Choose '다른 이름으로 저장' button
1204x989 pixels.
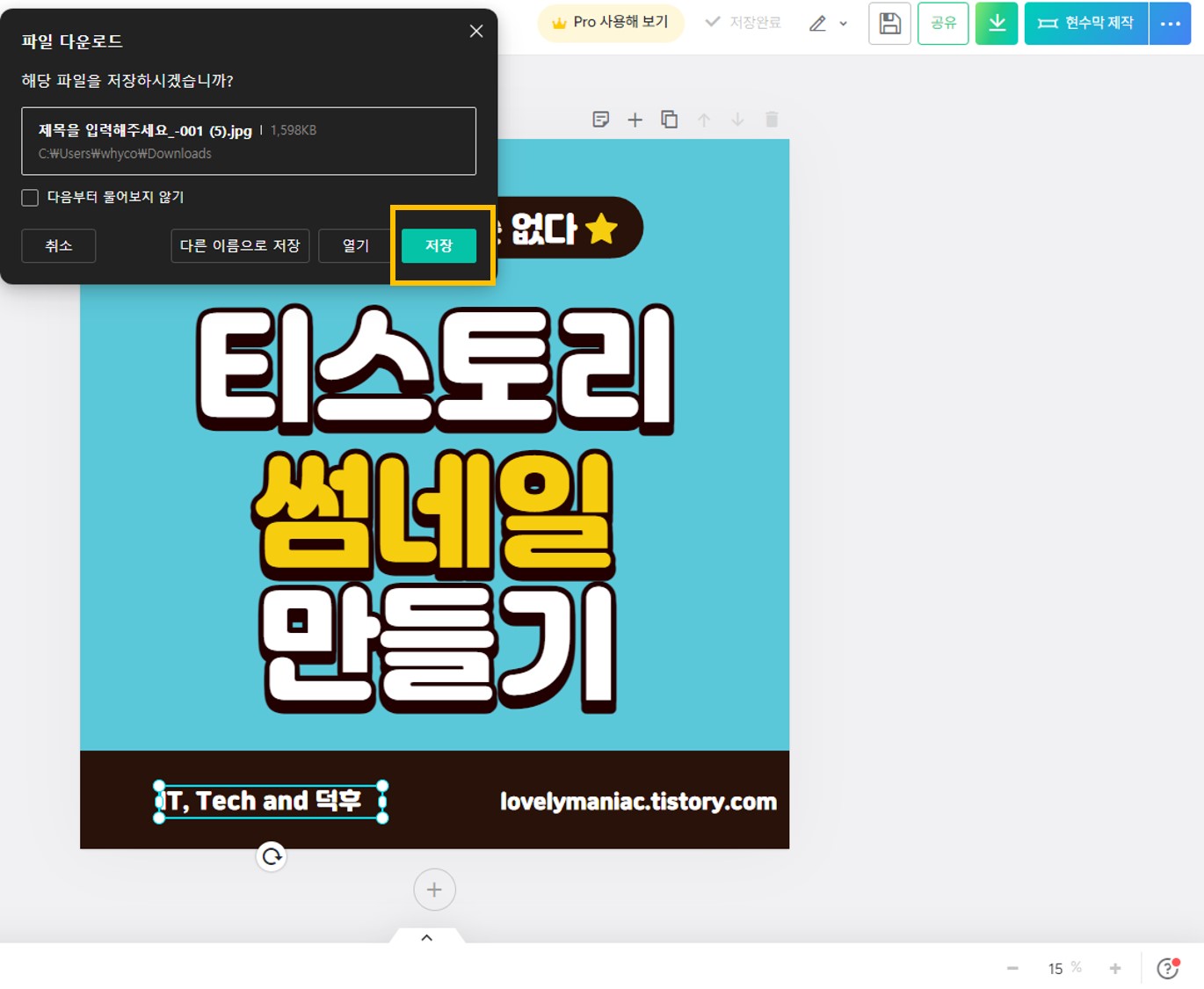click(x=240, y=245)
